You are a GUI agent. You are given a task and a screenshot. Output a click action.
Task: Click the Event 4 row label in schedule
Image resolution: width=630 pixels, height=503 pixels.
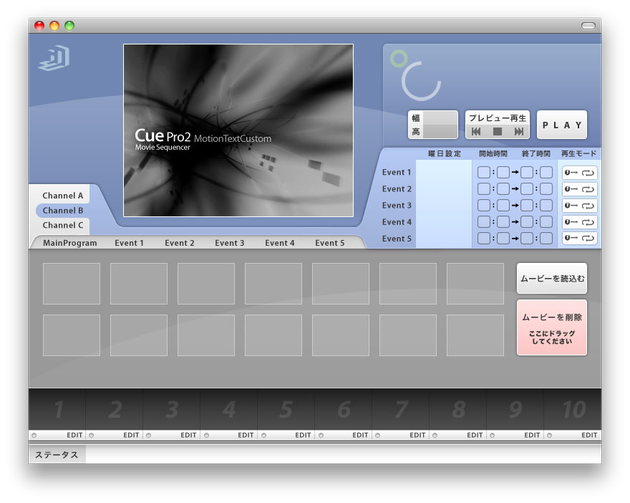397,222
